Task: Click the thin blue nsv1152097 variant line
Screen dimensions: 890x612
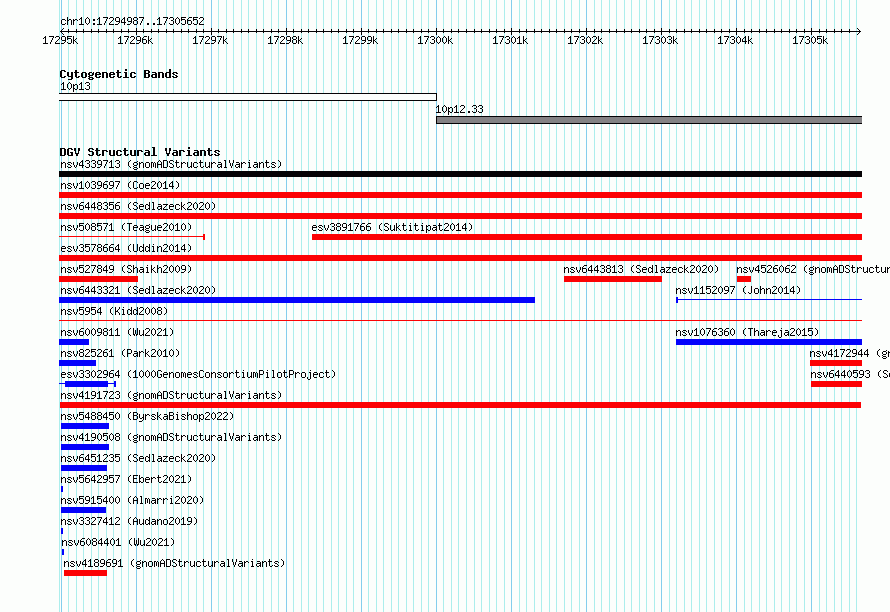Action: [769, 300]
